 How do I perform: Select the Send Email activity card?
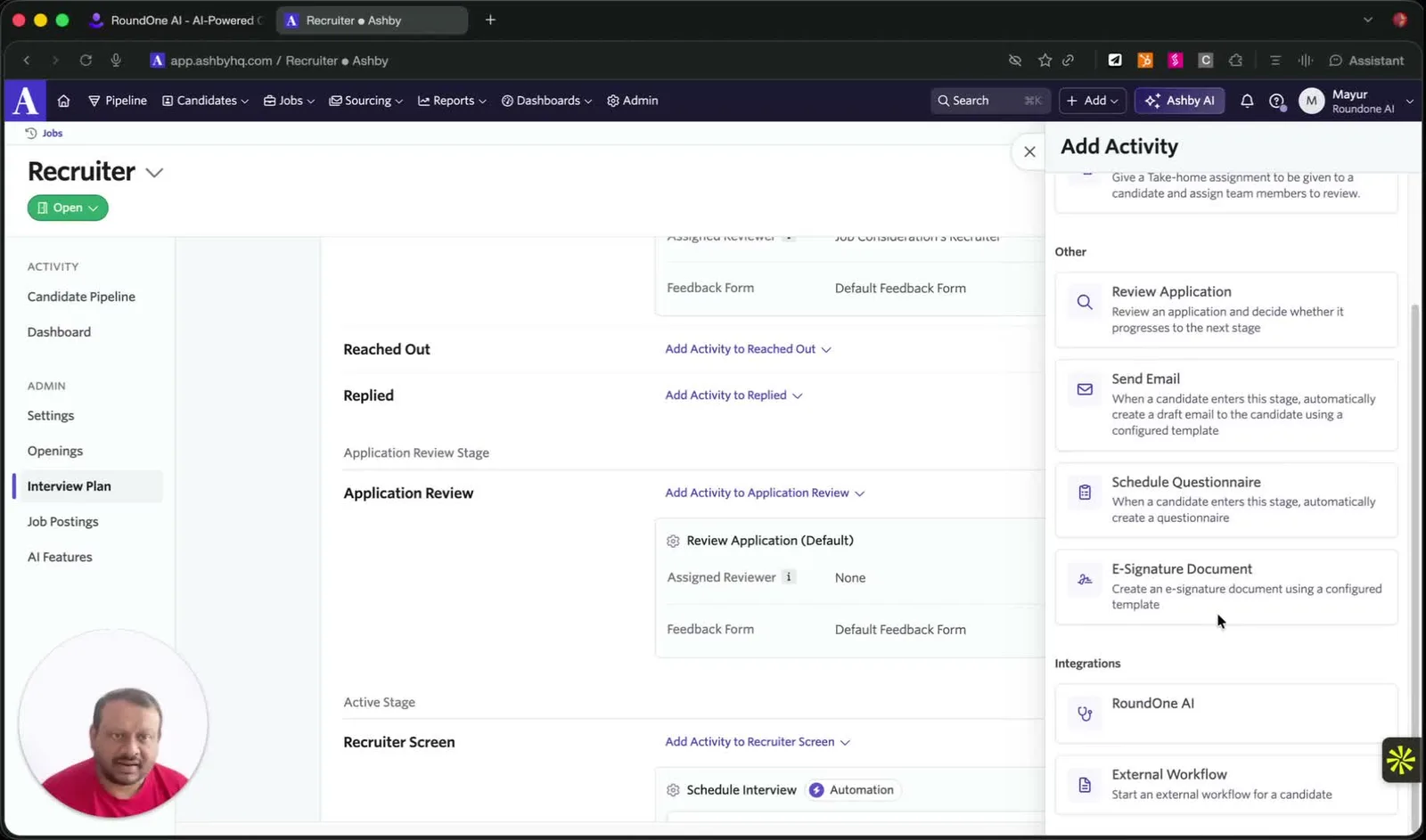tap(1226, 404)
